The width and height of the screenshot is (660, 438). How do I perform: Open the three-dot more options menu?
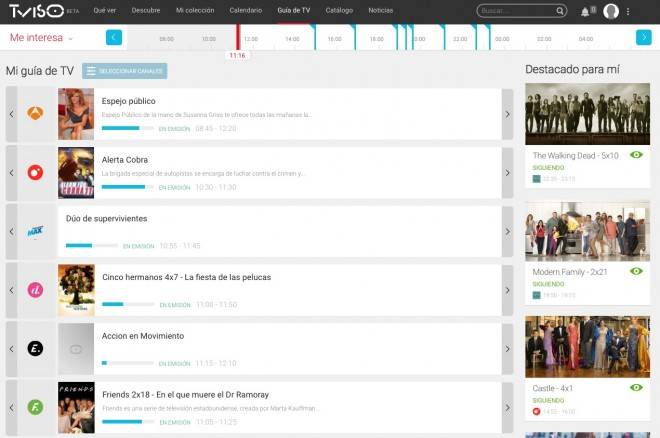[628, 11]
